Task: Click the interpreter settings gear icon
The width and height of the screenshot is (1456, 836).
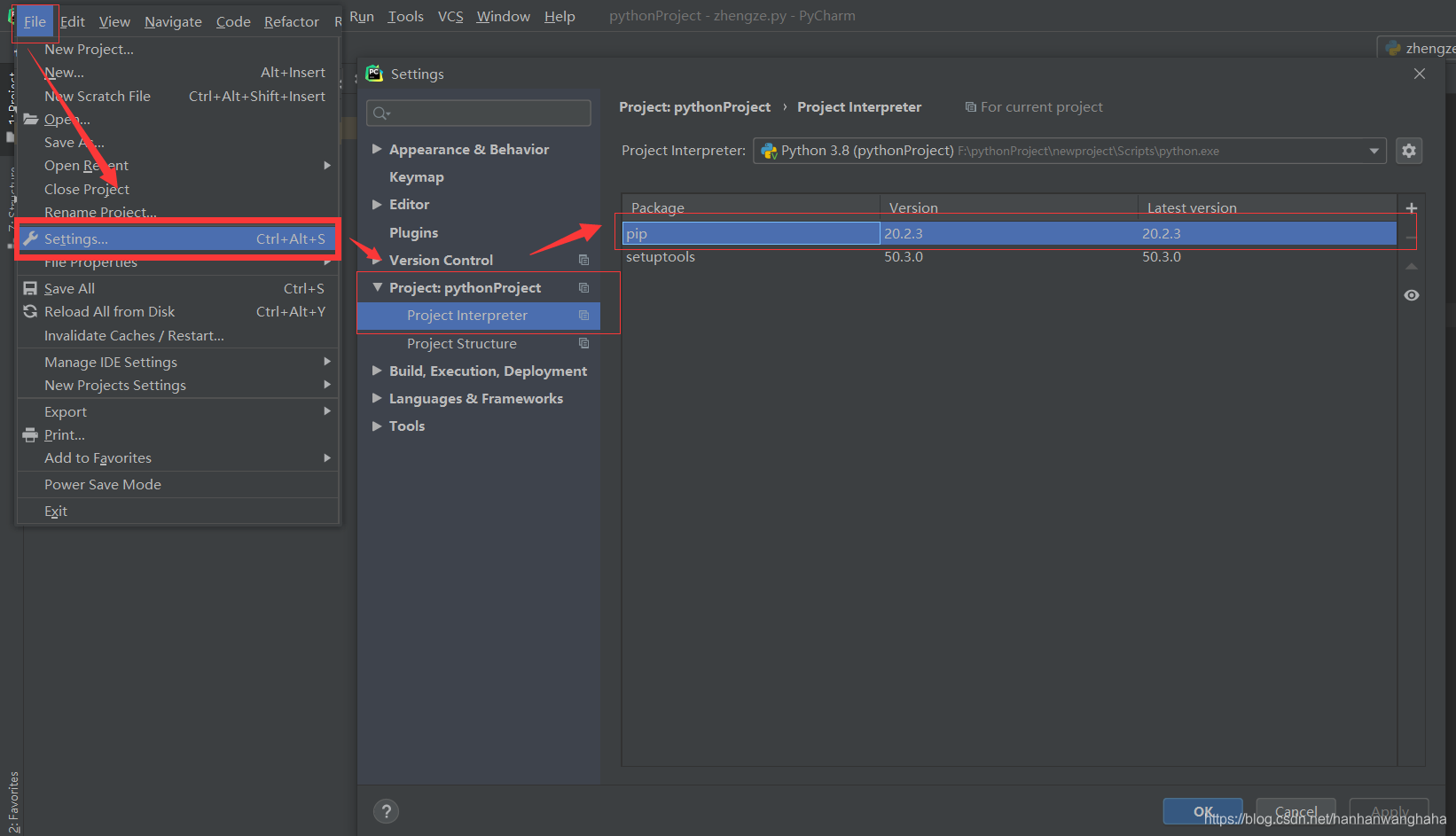Action: 1408,151
